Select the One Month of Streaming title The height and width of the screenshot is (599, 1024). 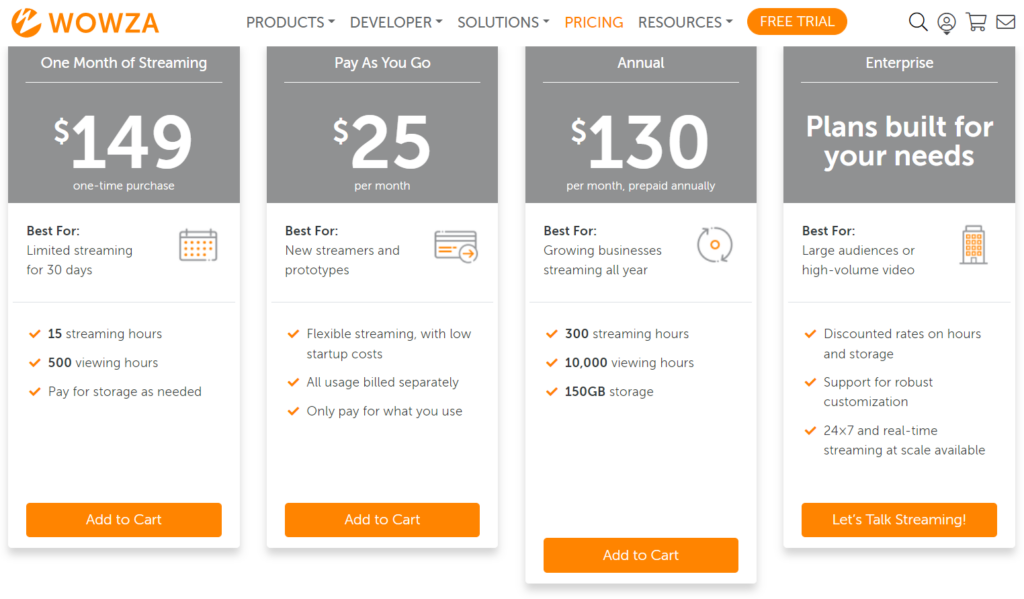(123, 63)
